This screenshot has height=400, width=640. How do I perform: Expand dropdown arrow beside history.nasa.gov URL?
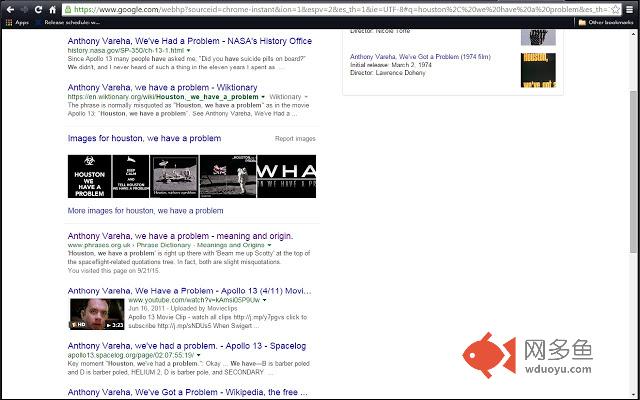pos(187,49)
